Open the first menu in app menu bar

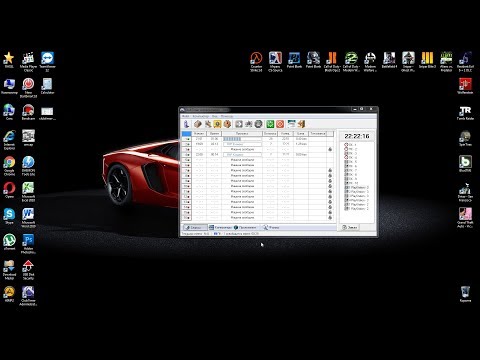coord(185,116)
